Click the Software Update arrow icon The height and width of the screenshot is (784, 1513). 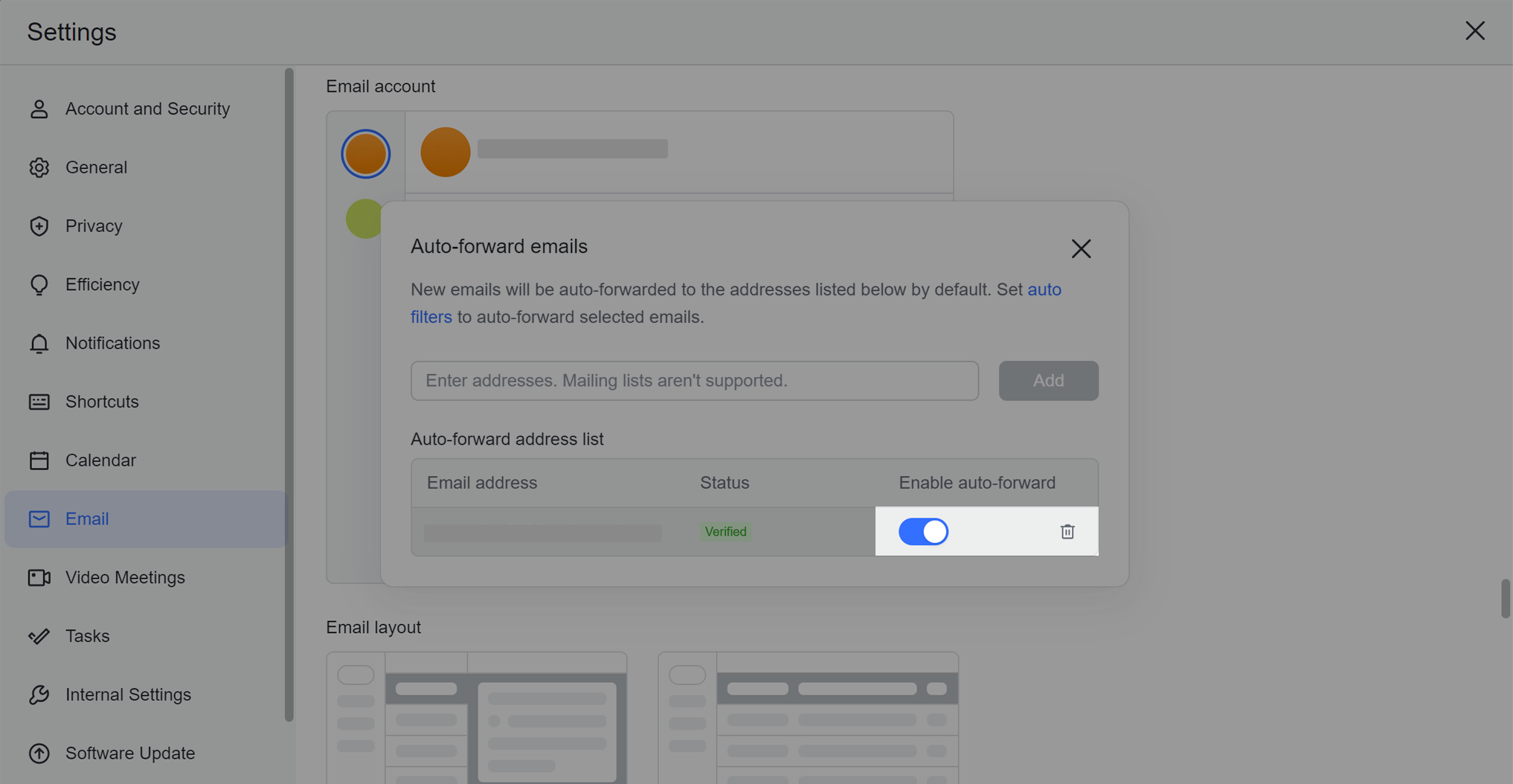(x=39, y=753)
